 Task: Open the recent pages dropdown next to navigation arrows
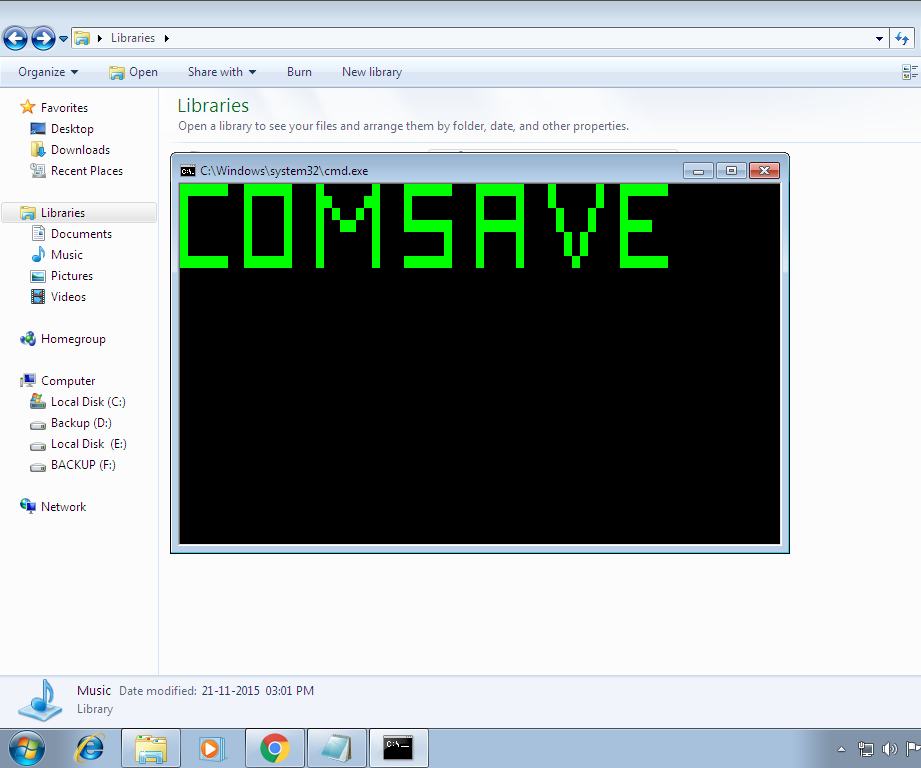(62, 38)
